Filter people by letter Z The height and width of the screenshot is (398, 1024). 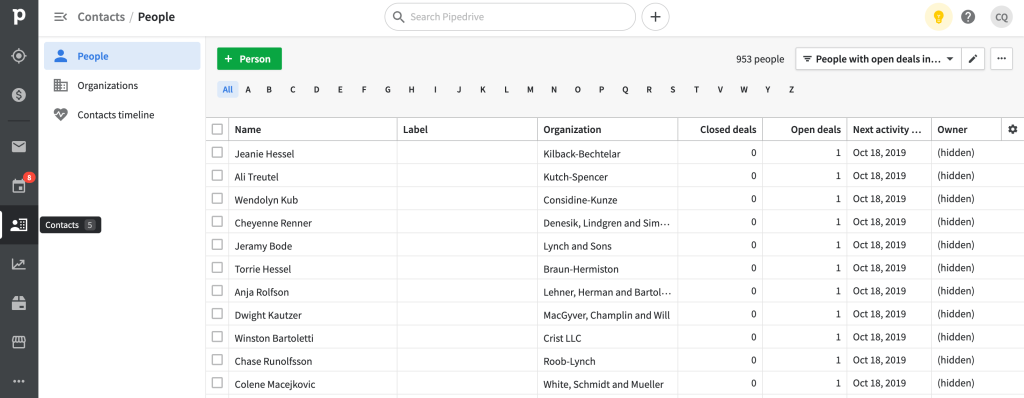(x=791, y=90)
